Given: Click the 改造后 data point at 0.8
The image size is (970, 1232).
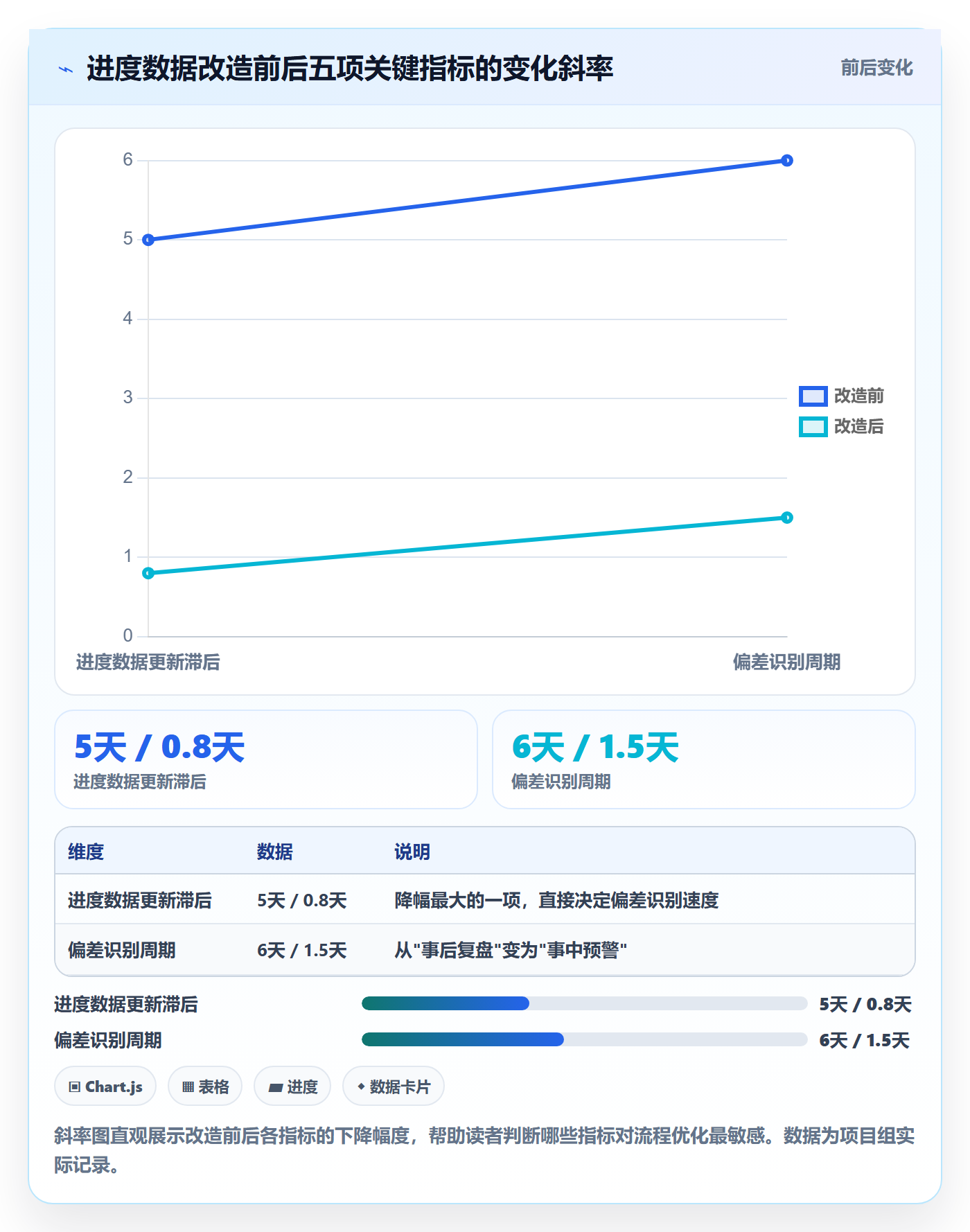Looking at the screenshot, I should tap(148, 573).
